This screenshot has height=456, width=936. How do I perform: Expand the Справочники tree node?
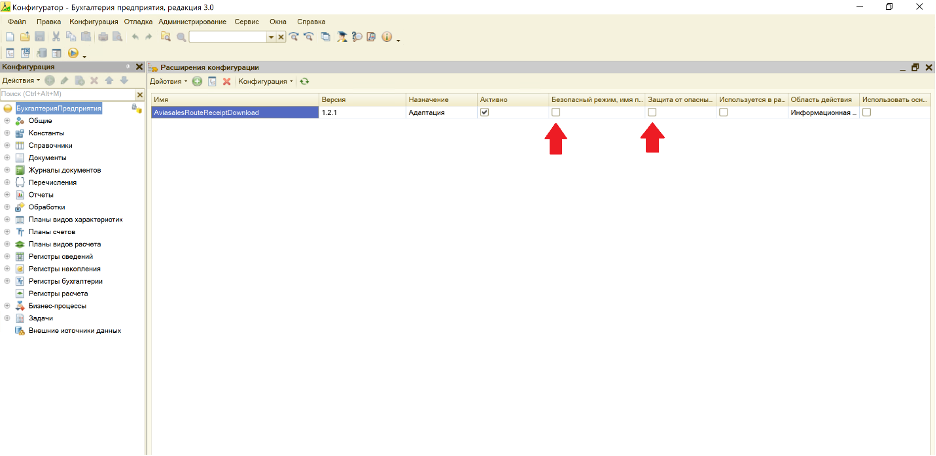pos(7,146)
